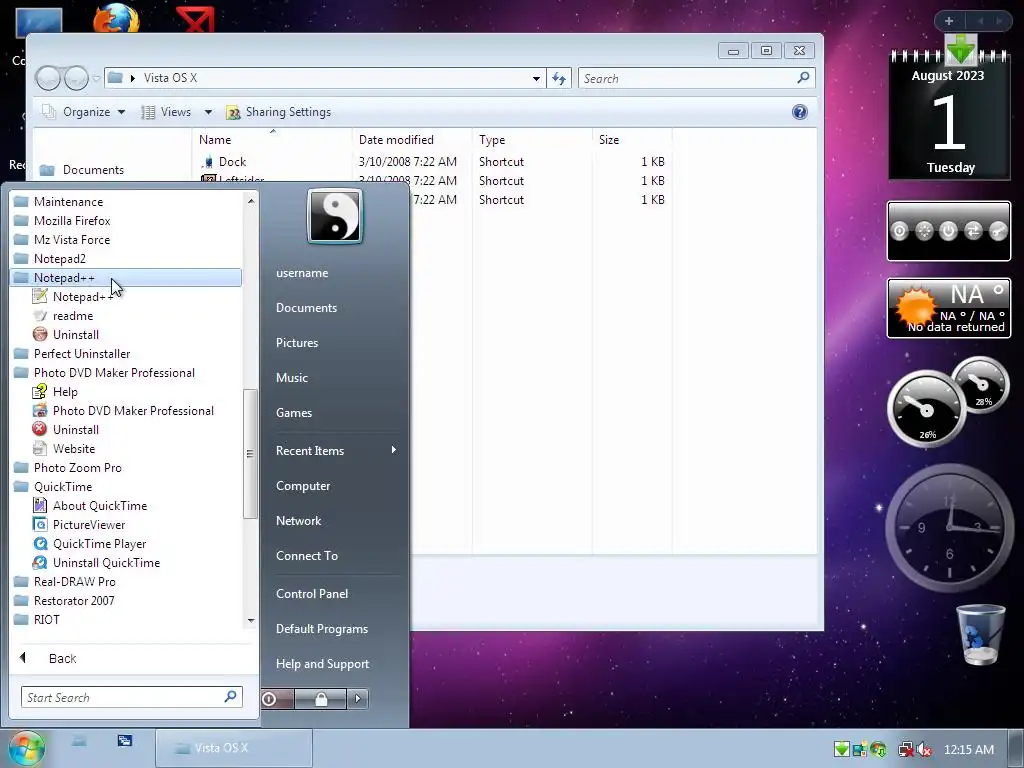Open the Recycle Bin on desktop

tap(980, 634)
